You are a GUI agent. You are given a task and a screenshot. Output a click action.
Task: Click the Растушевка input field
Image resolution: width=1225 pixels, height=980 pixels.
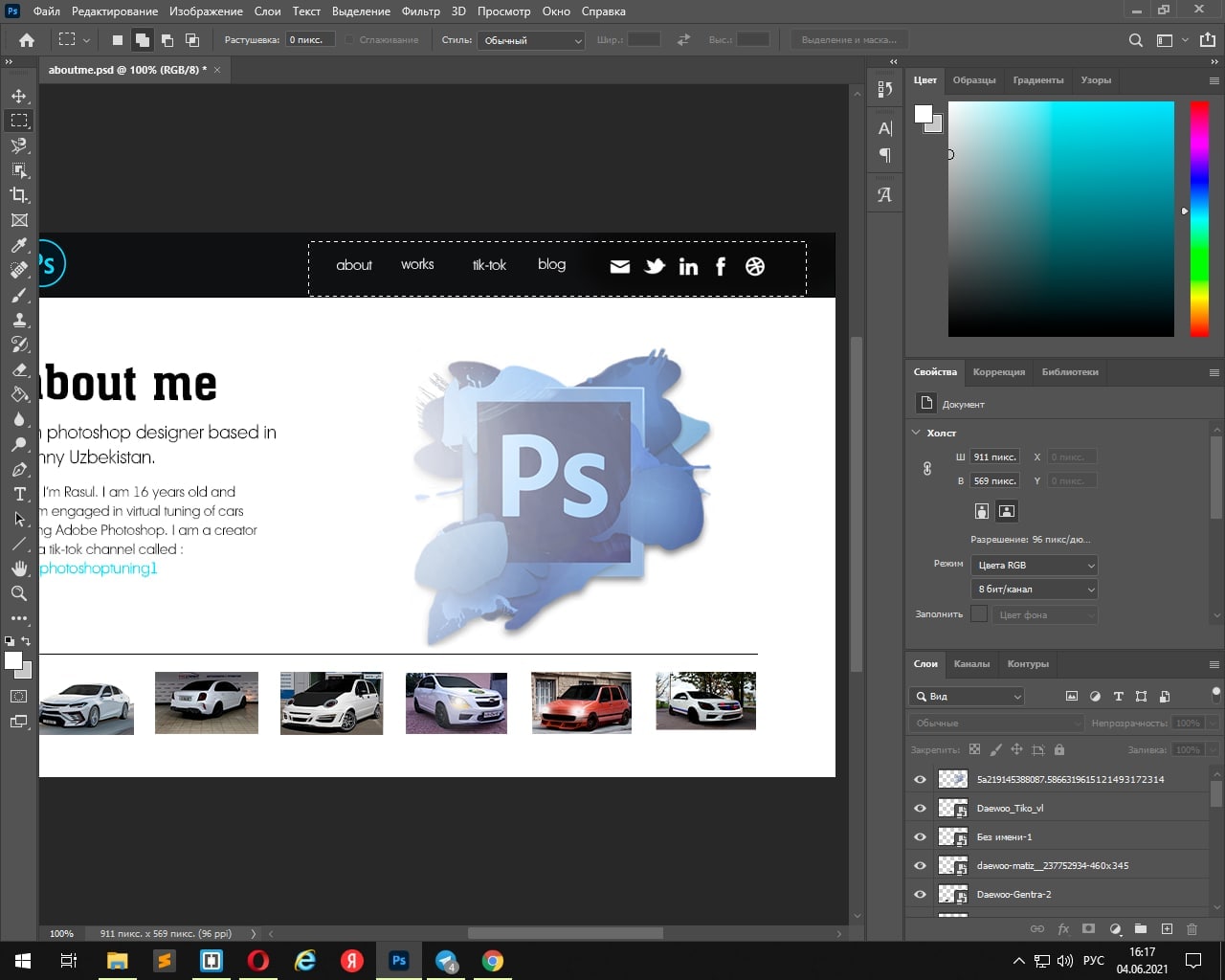(311, 40)
